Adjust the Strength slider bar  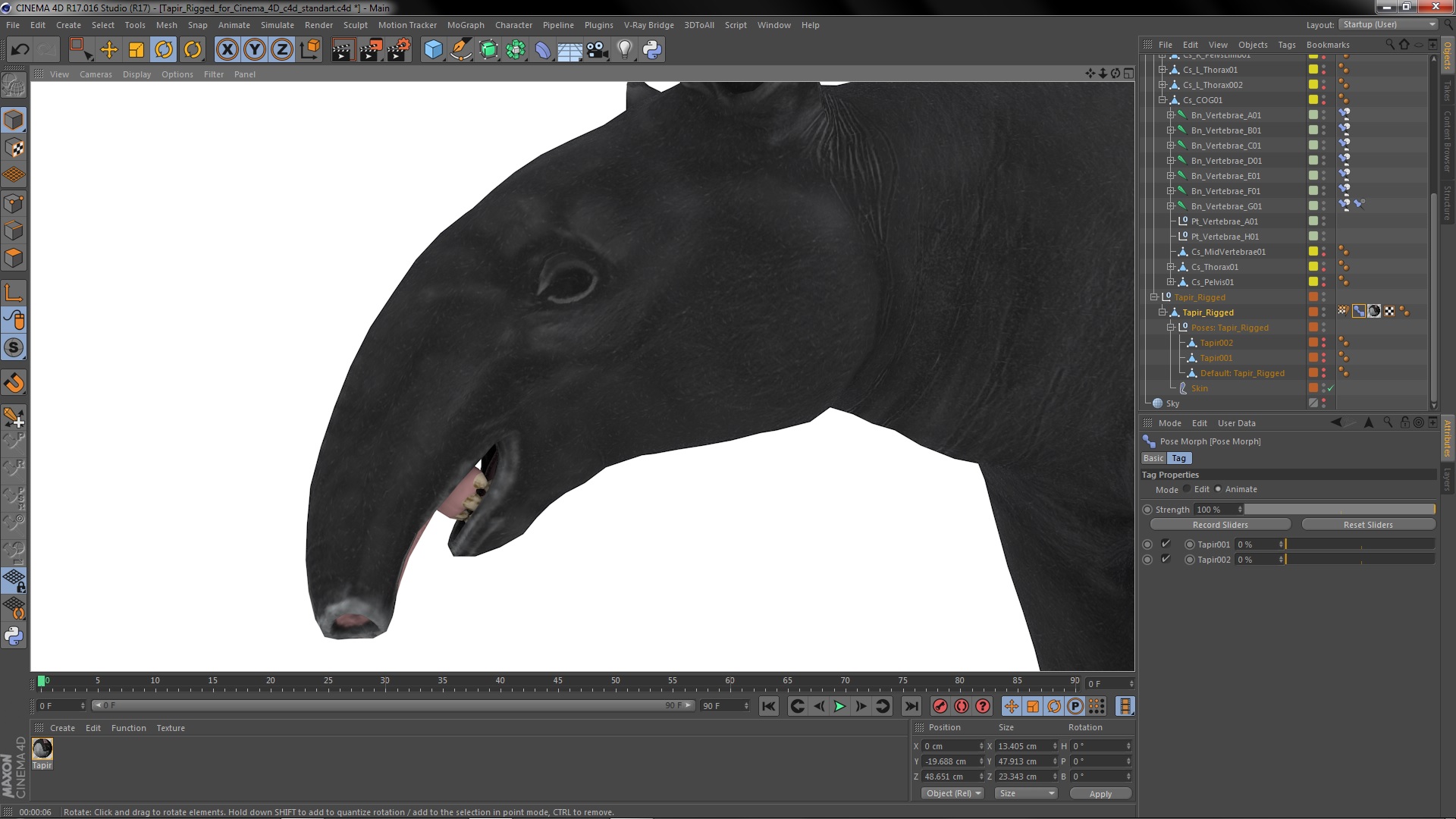[x=1340, y=510]
